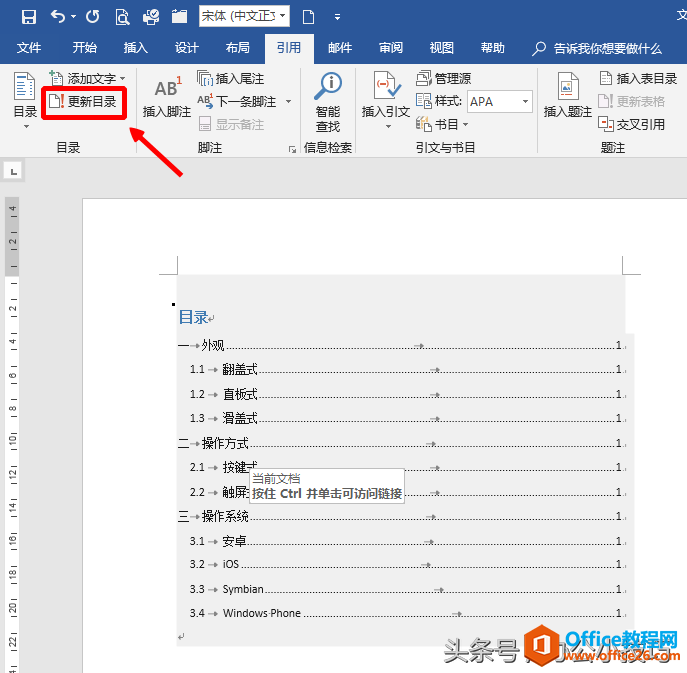This screenshot has height=673, width=687.
Task: Click the 1.1 翻盖式 TOC entry
Action: (x=407, y=369)
